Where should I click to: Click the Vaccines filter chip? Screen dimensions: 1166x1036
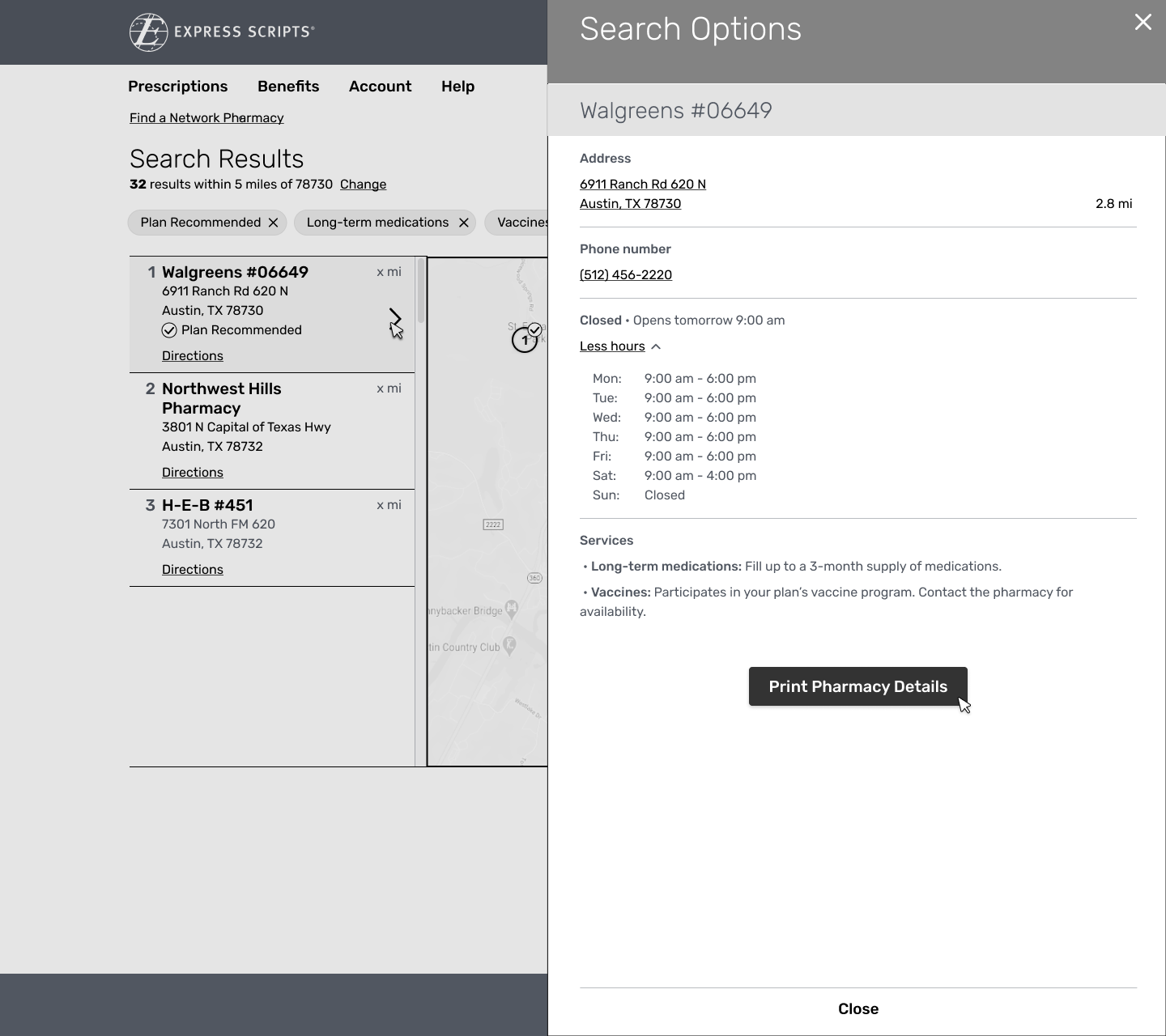coord(517,223)
